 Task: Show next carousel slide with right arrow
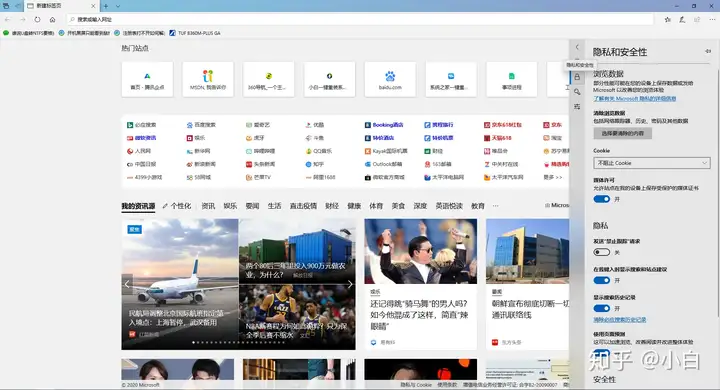(x=350, y=284)
